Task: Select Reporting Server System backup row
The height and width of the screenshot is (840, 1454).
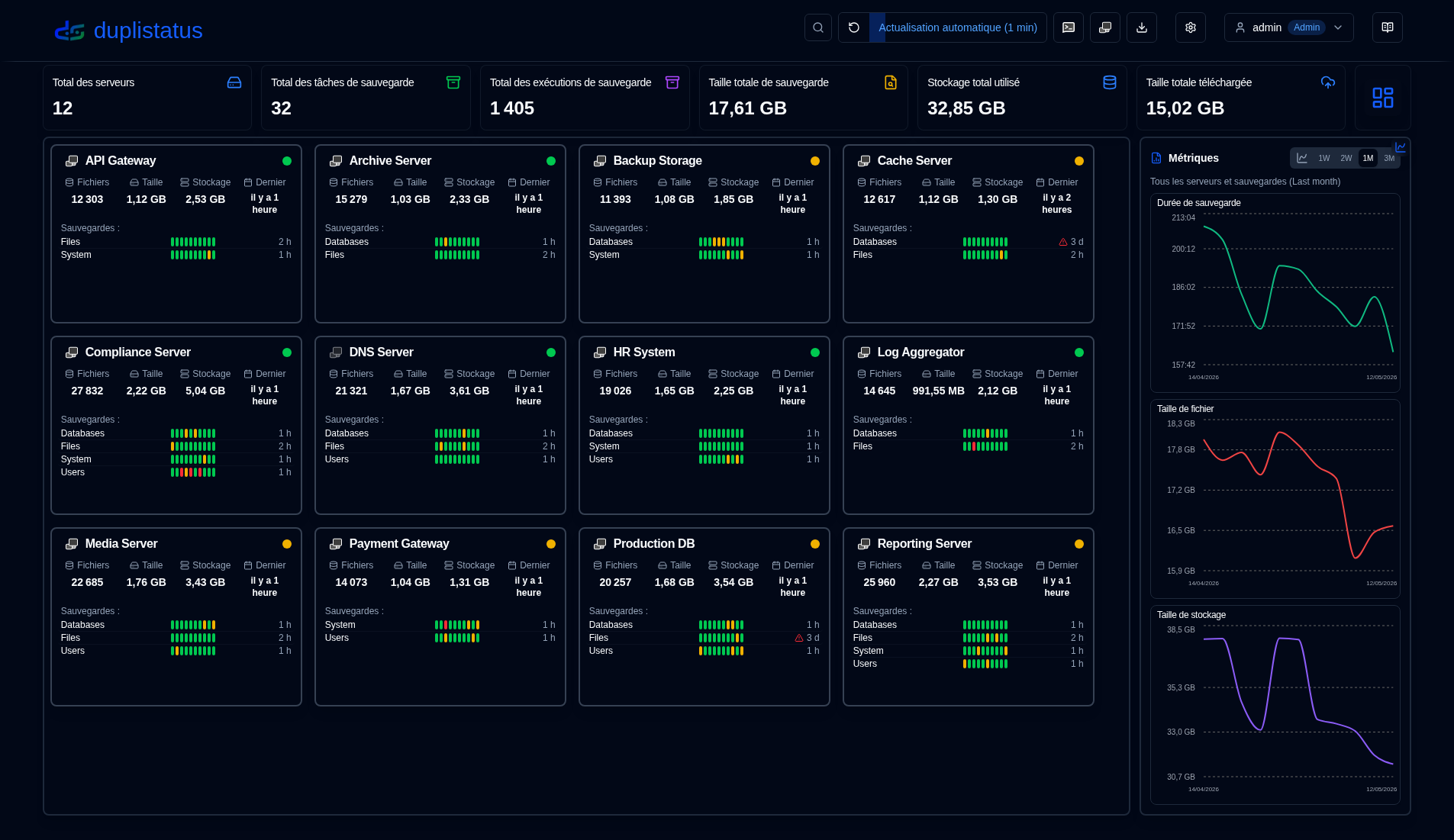Action: point(969,651)
